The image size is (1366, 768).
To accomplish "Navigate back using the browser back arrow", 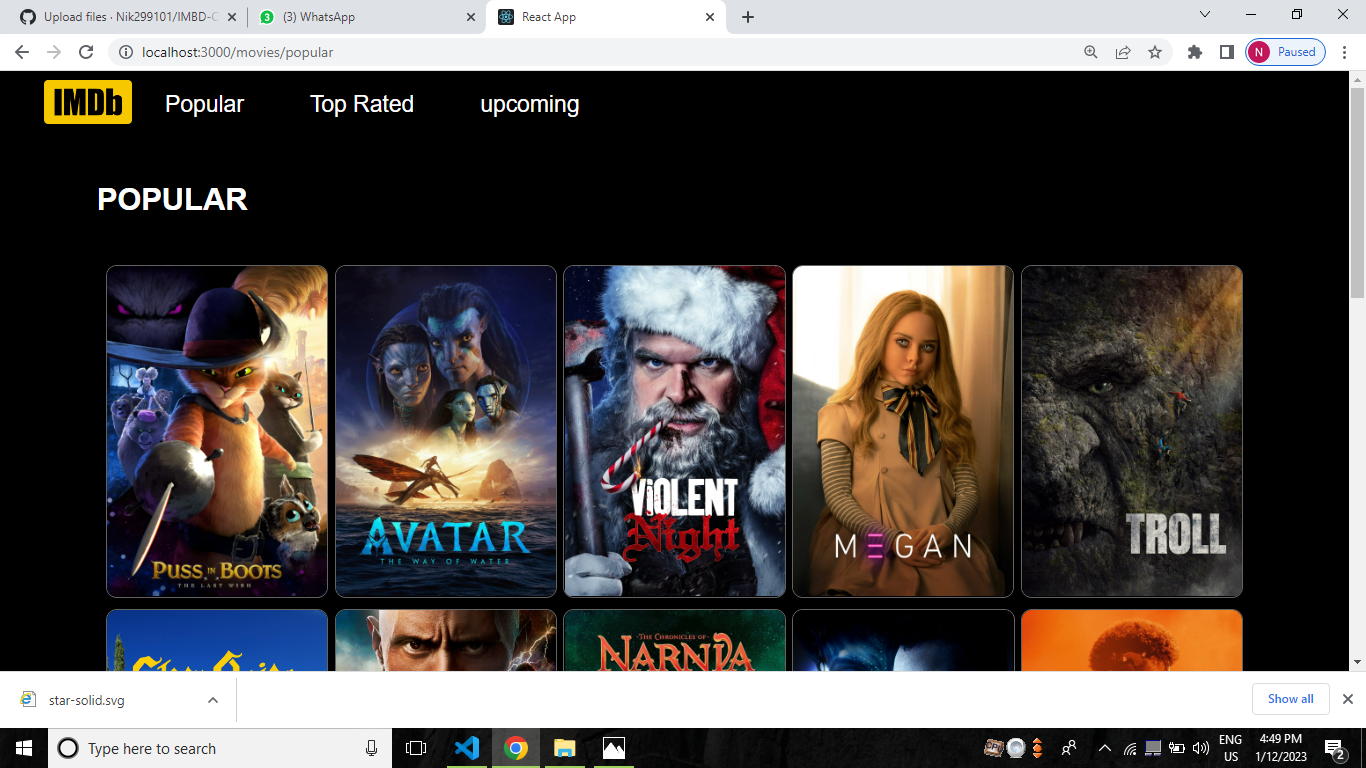I will pos(21,52).
